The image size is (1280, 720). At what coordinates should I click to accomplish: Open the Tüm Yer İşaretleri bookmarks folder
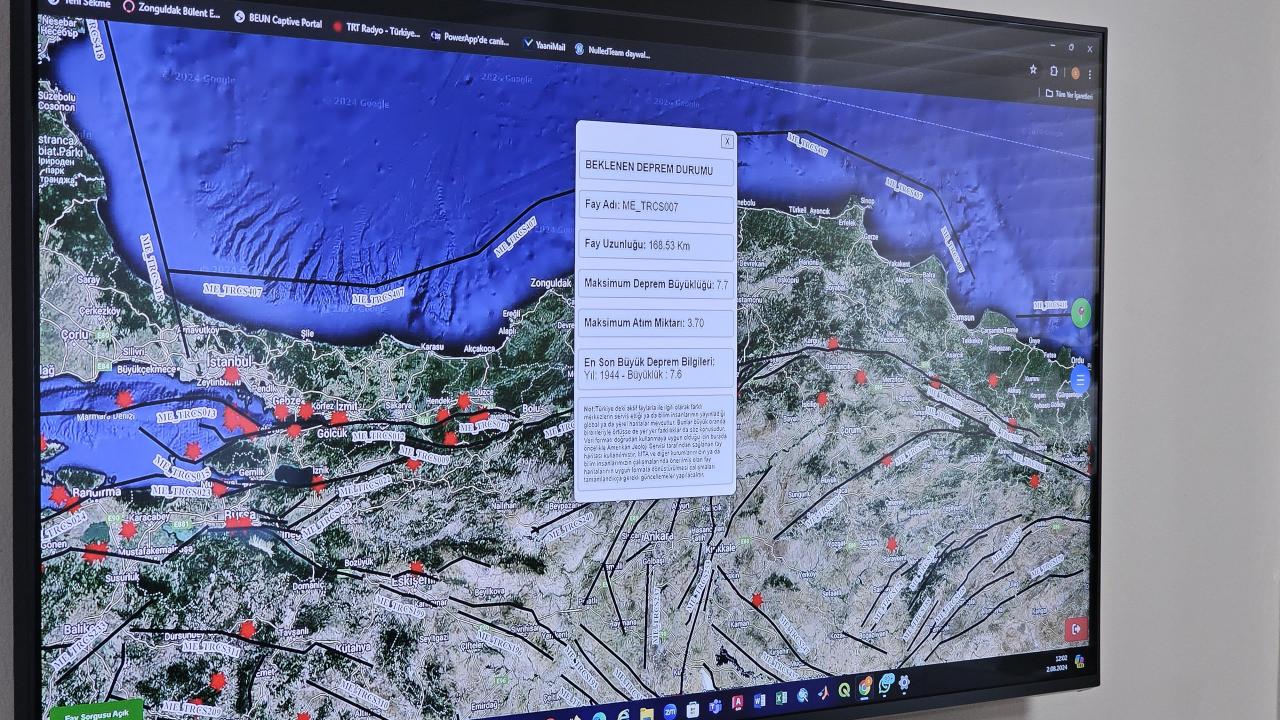point(1069,95)
